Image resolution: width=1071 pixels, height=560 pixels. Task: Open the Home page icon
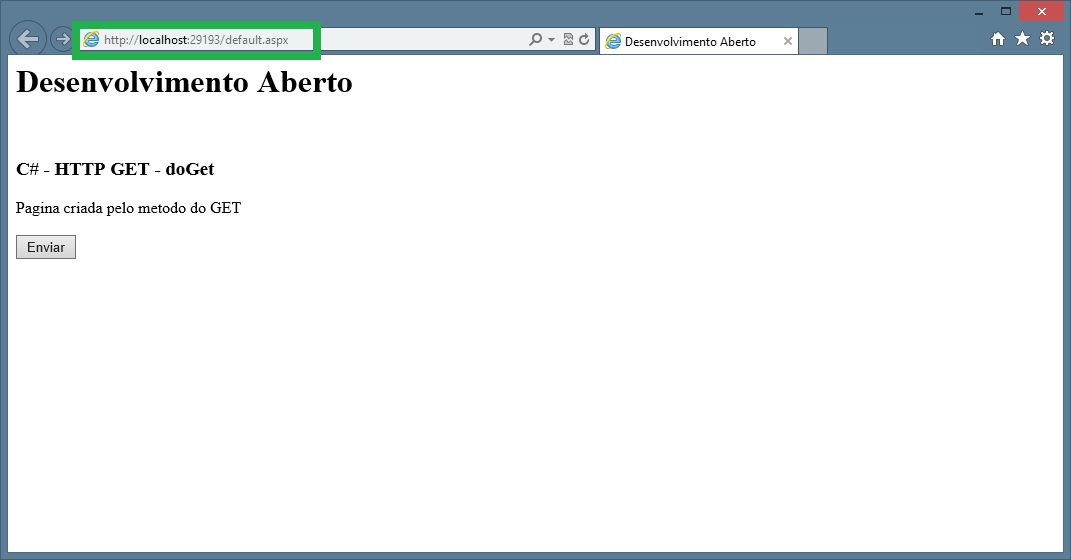[x=997, y=38]
